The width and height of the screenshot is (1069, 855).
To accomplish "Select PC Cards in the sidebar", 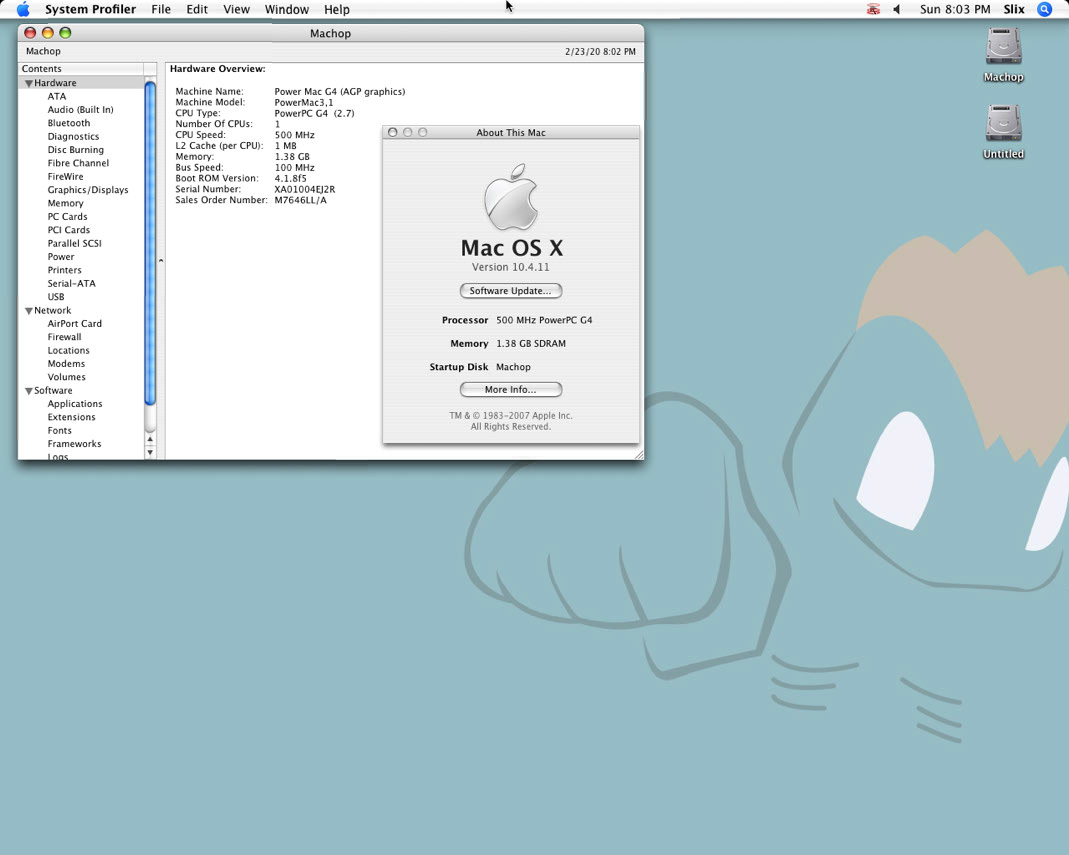I will click(67, 217).
